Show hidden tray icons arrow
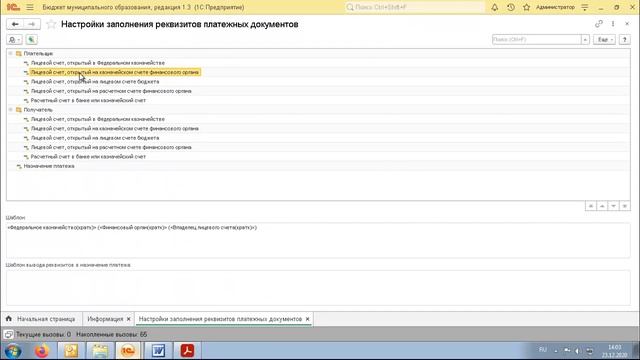Image resolution: width=640 pixels, height=360 pixels. (556, 351)
